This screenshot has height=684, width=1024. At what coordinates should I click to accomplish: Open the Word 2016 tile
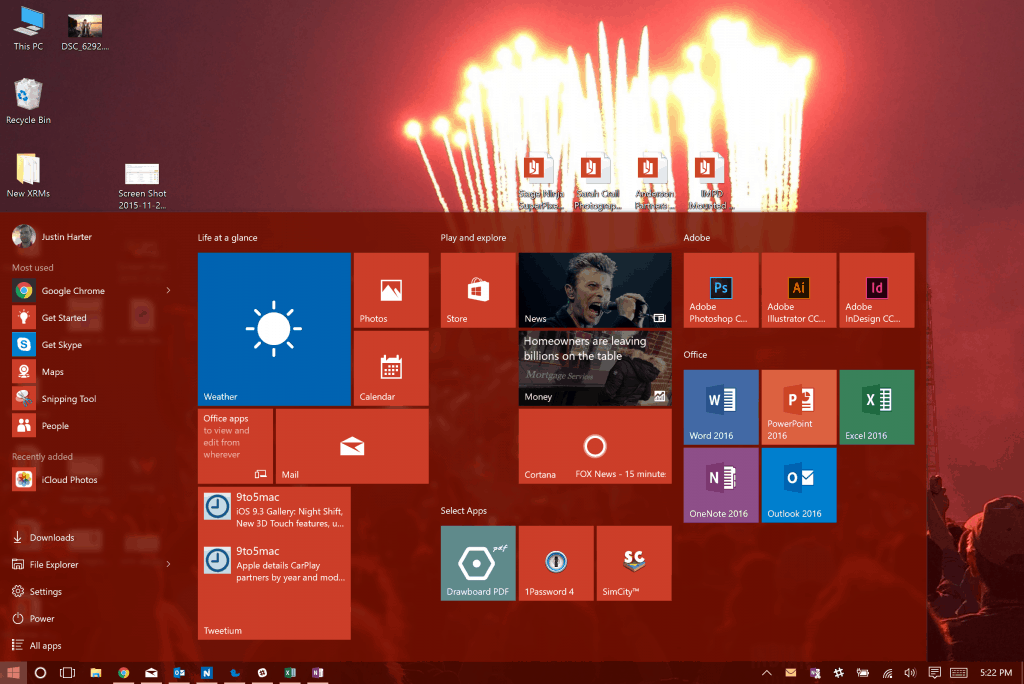pos(721,407)
